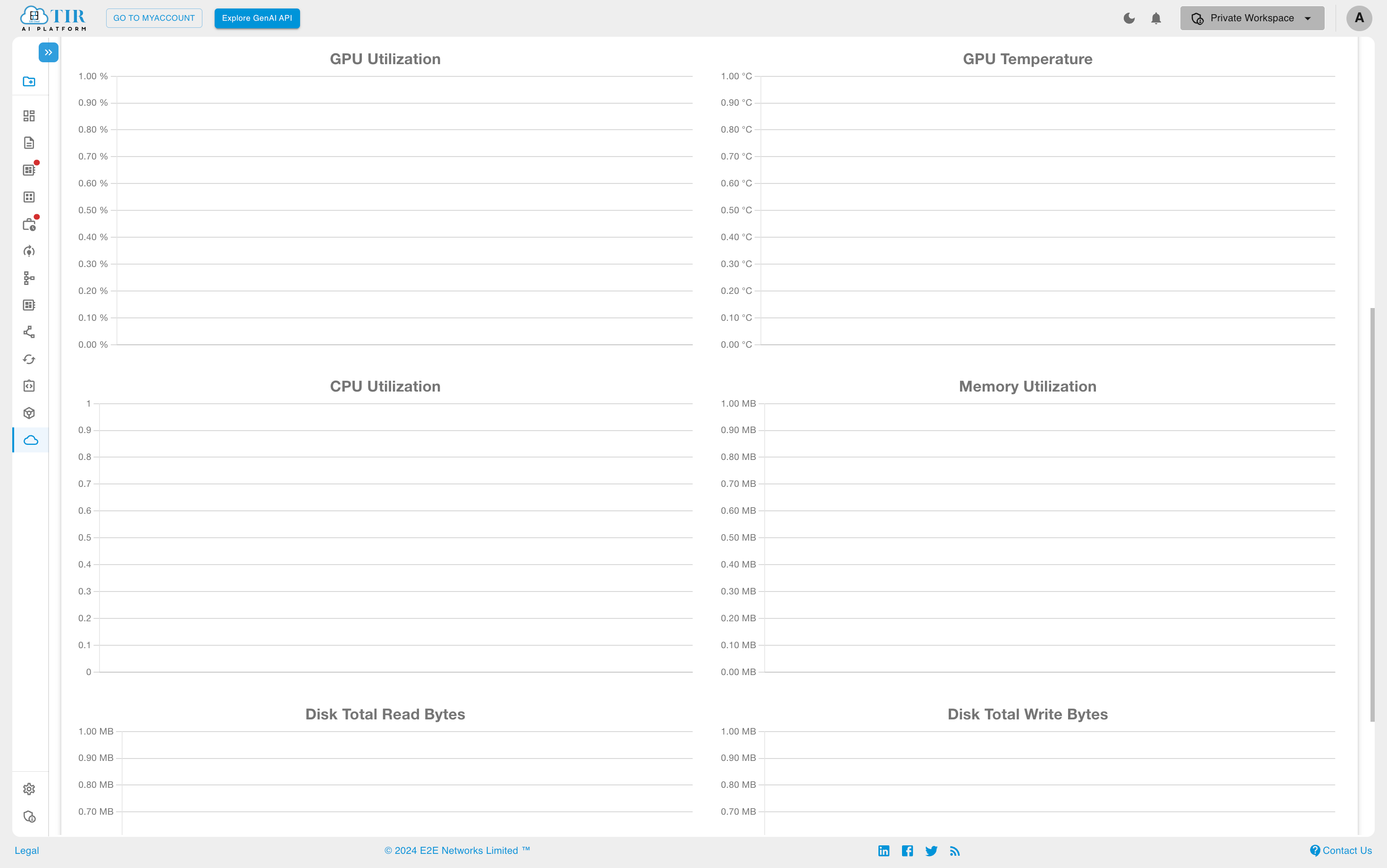Click the TIR AI Platform logo

click(x=53, y=18)
